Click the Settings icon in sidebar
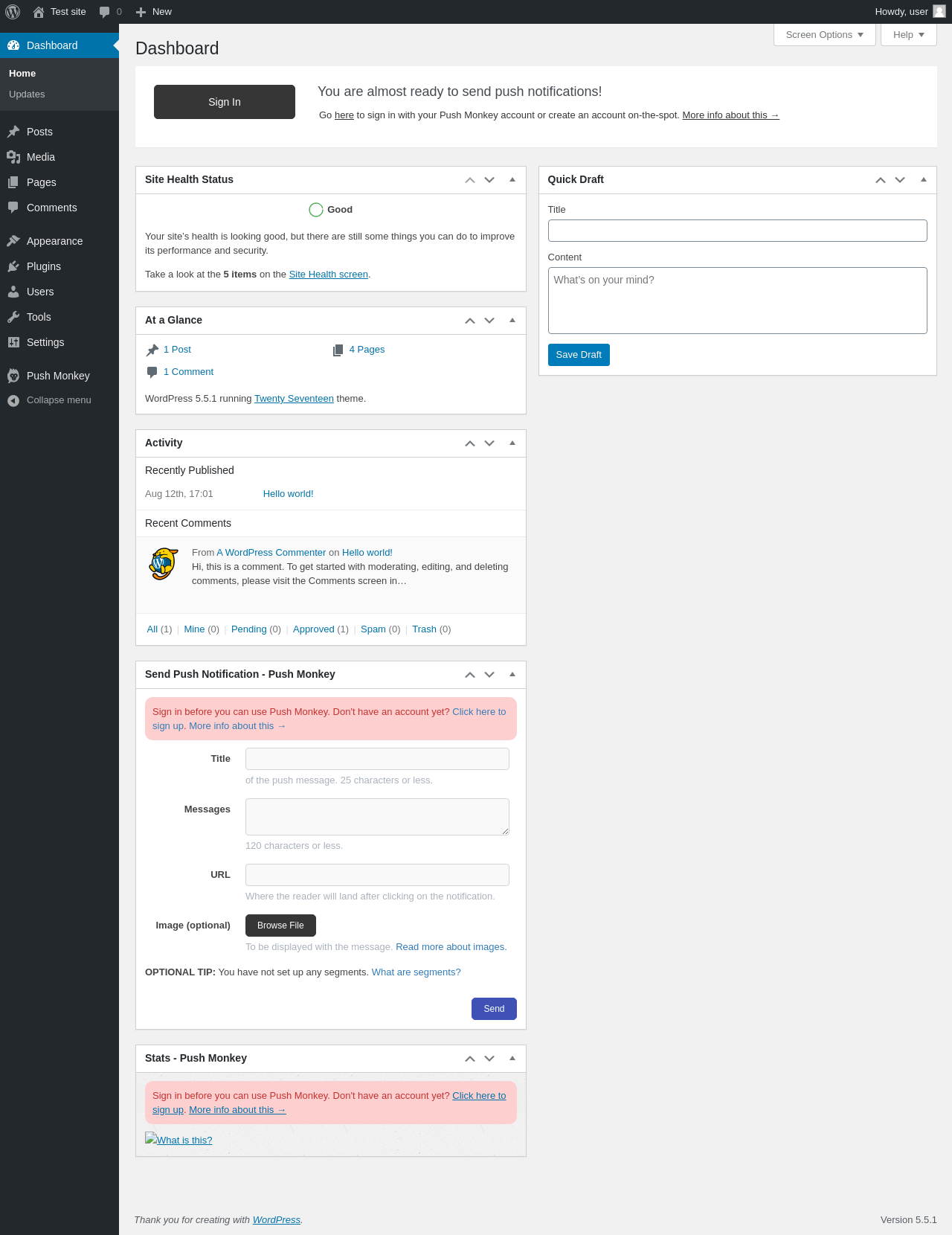 (x=13, y=342)
